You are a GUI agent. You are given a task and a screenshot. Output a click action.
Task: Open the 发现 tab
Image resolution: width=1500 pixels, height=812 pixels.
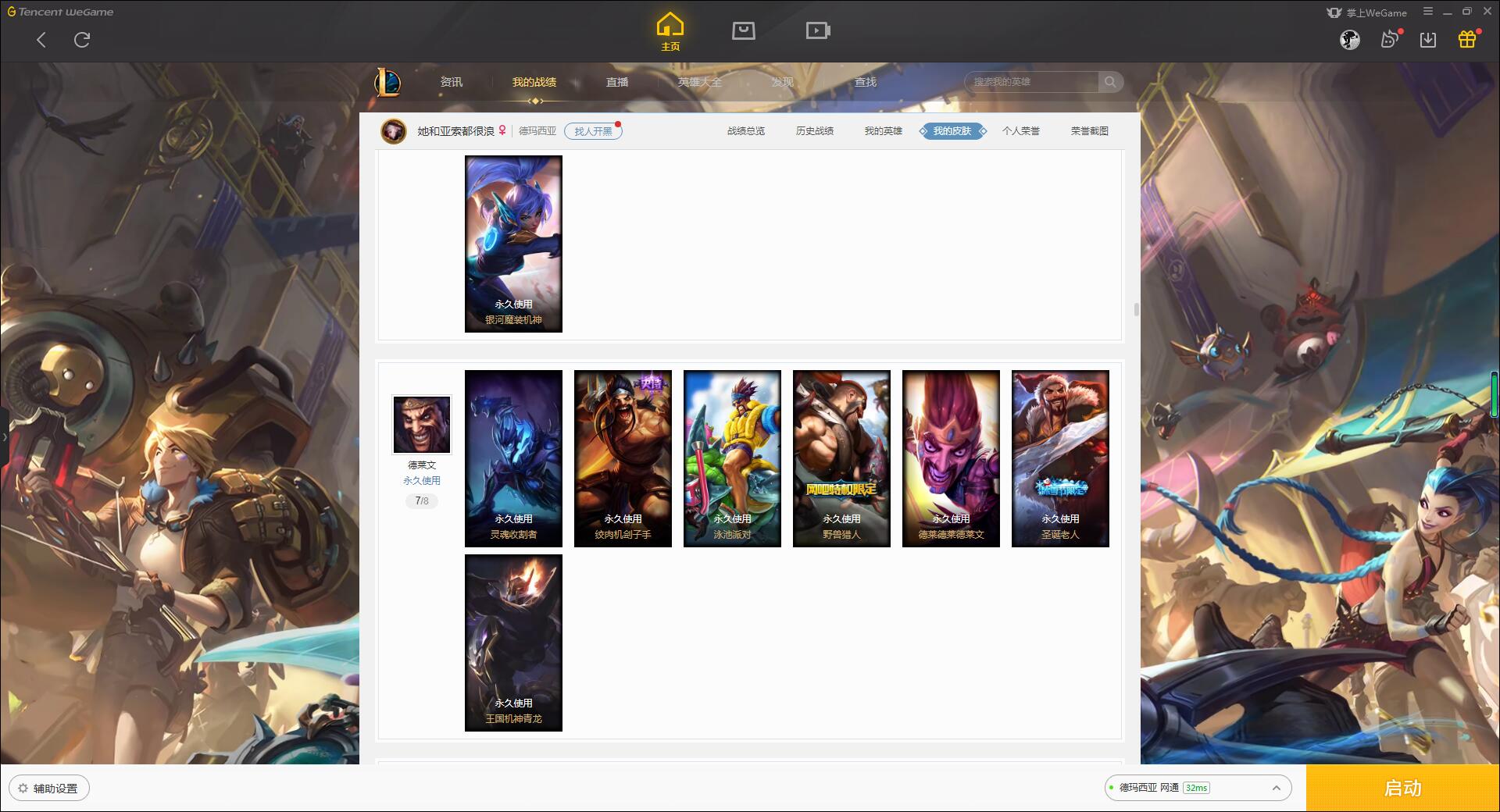click(x=783, y=82)
